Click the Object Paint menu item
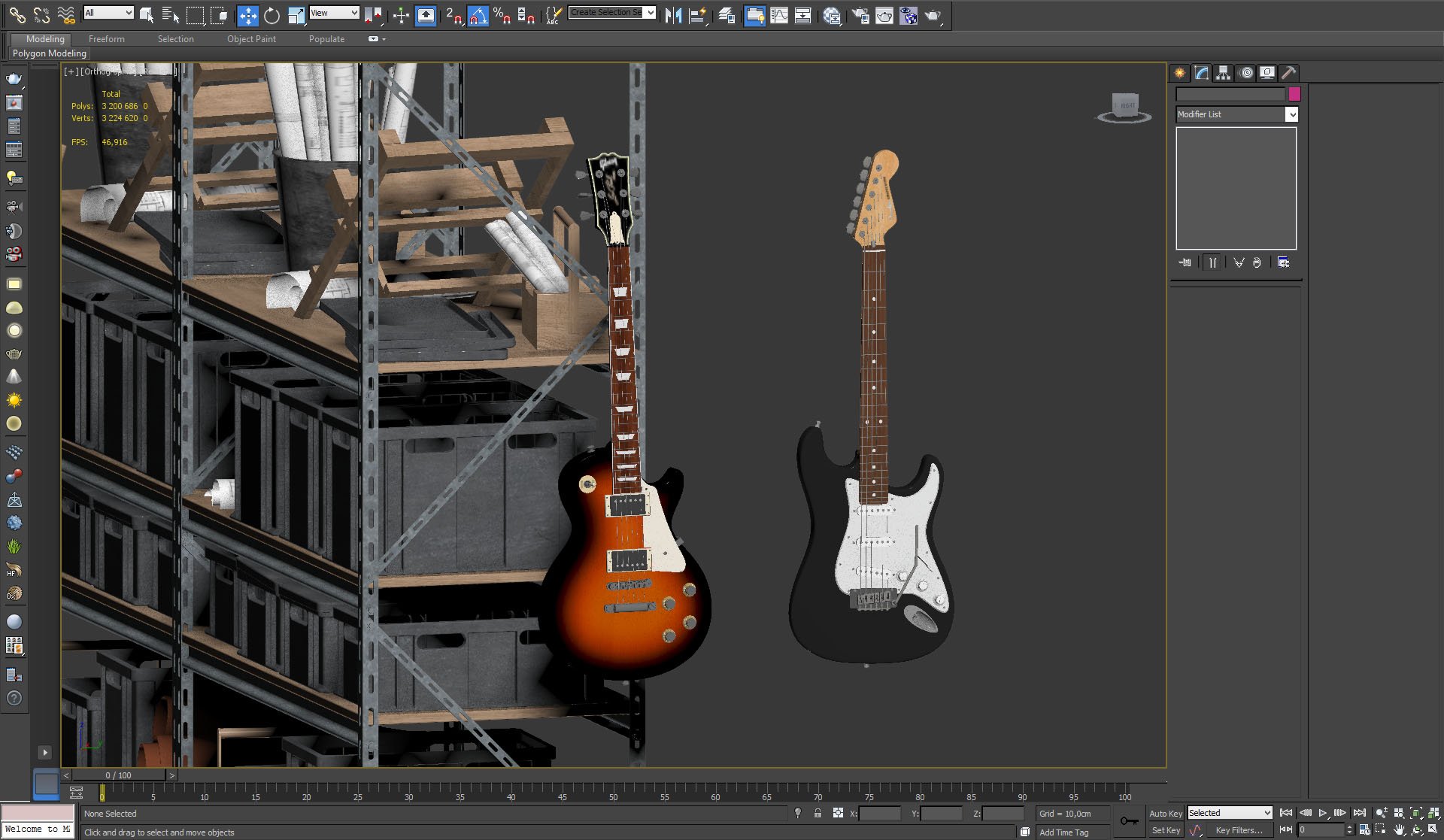The height and width of the screenshot is (840, 1444). click(x=251, y=38)
